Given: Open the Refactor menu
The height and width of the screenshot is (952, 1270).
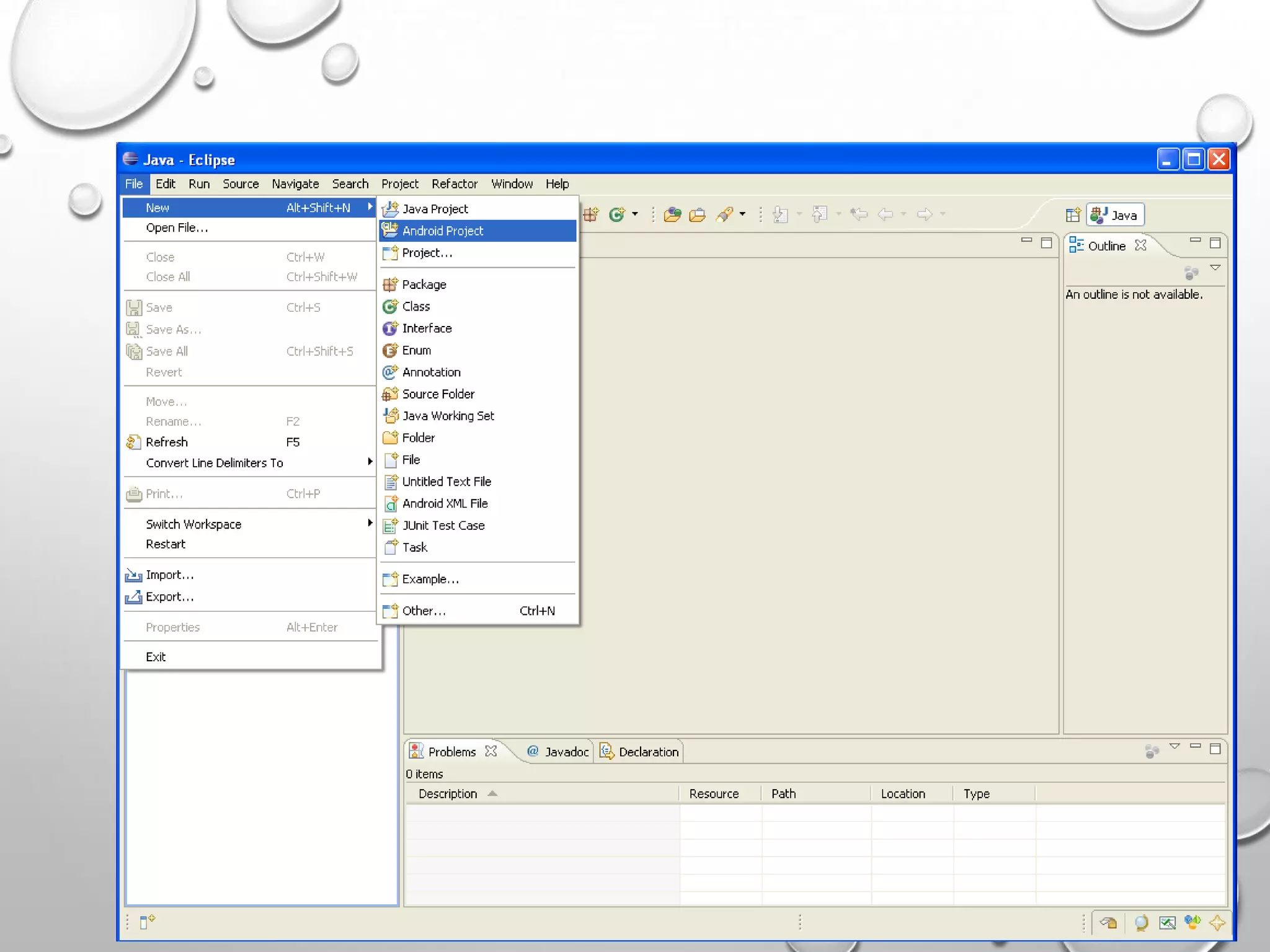Looking at the screenshot, I should tap(455, 184).
